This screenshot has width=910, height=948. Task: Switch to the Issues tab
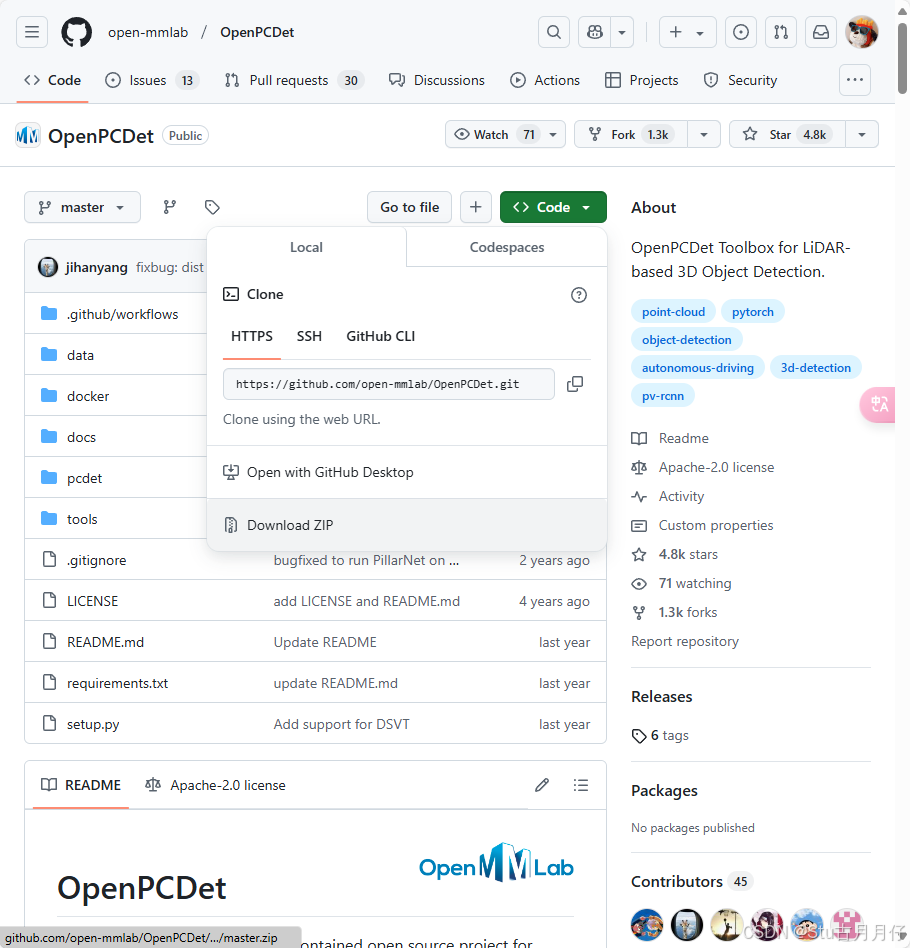pos(152,80)
